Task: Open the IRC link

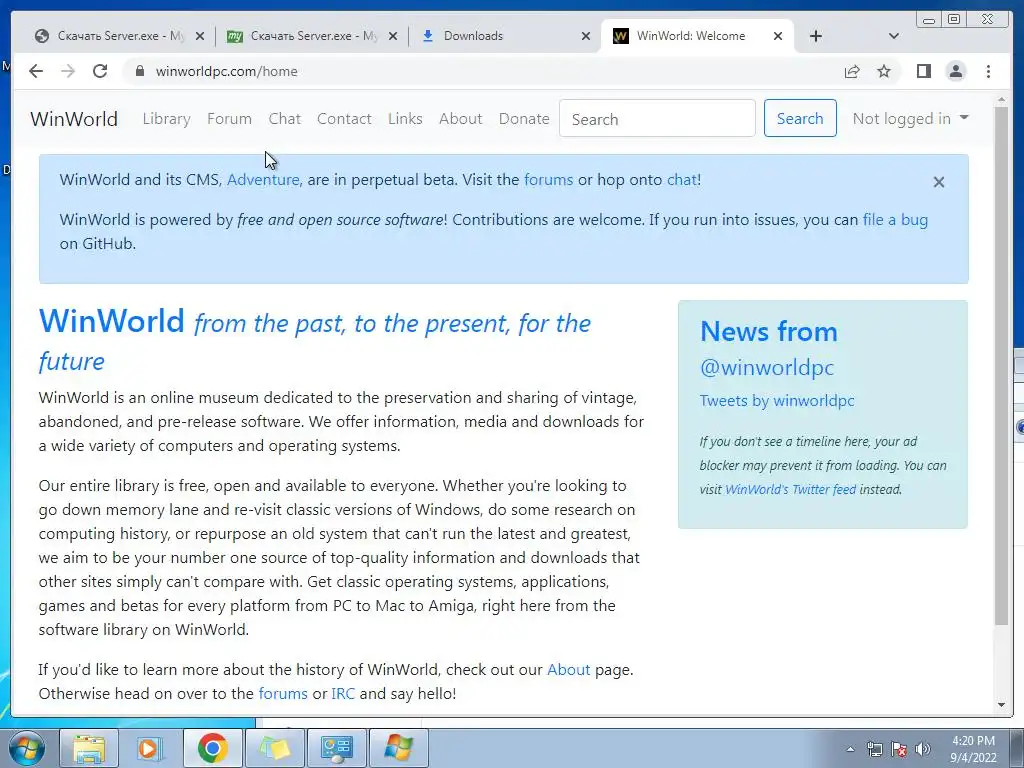Action: coord(343,694)
